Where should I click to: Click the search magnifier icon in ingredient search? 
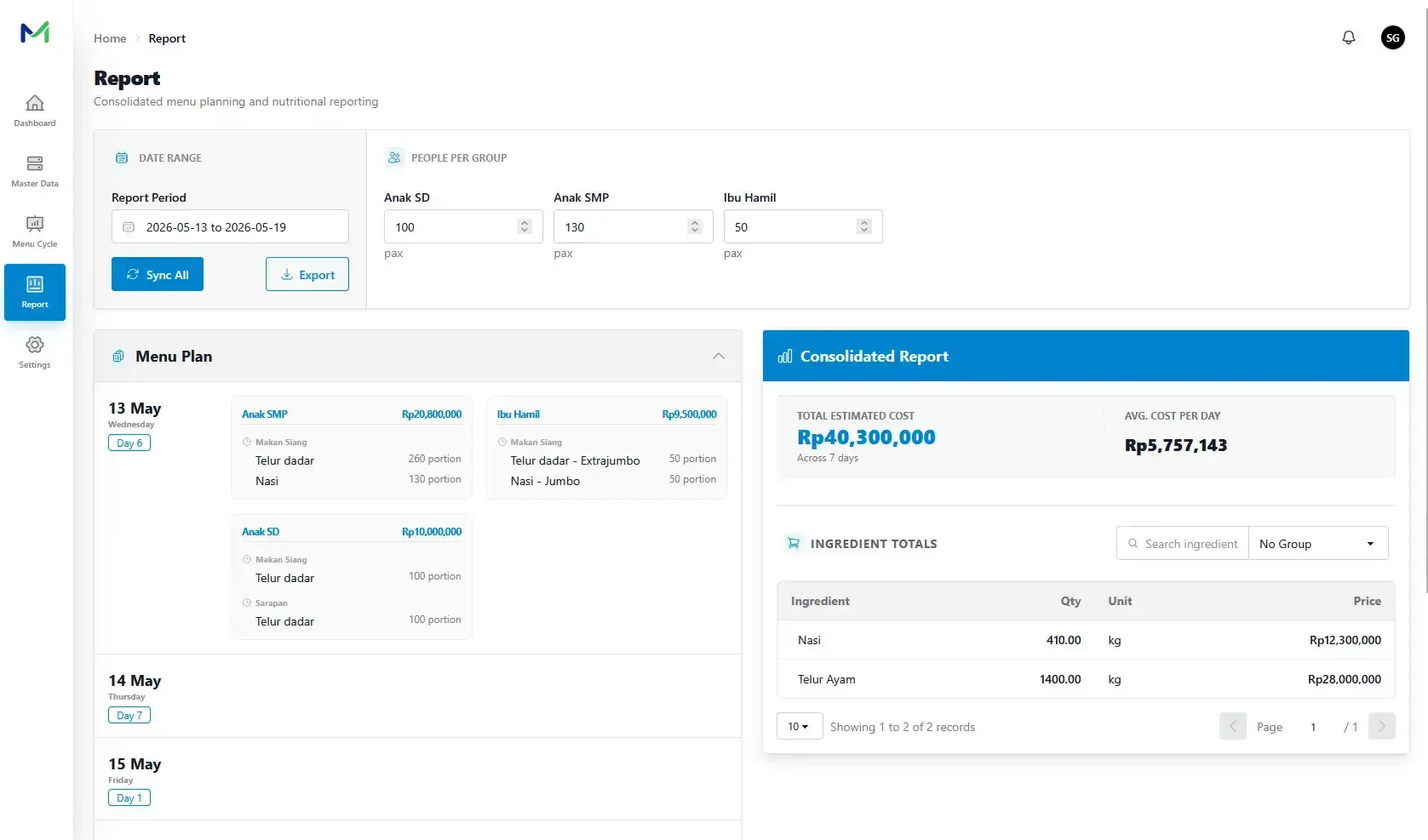coord(1133,543)
